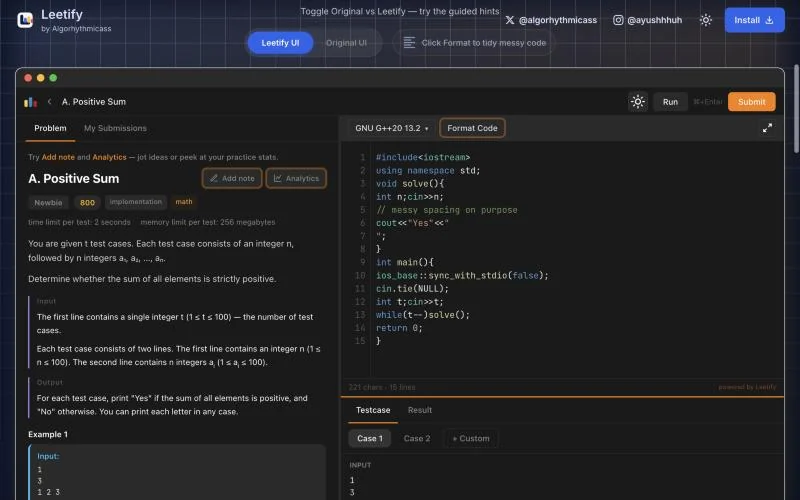Screen dimensions: 800x500
Task: Click the Example 1 input box
Action: point(177,472)
